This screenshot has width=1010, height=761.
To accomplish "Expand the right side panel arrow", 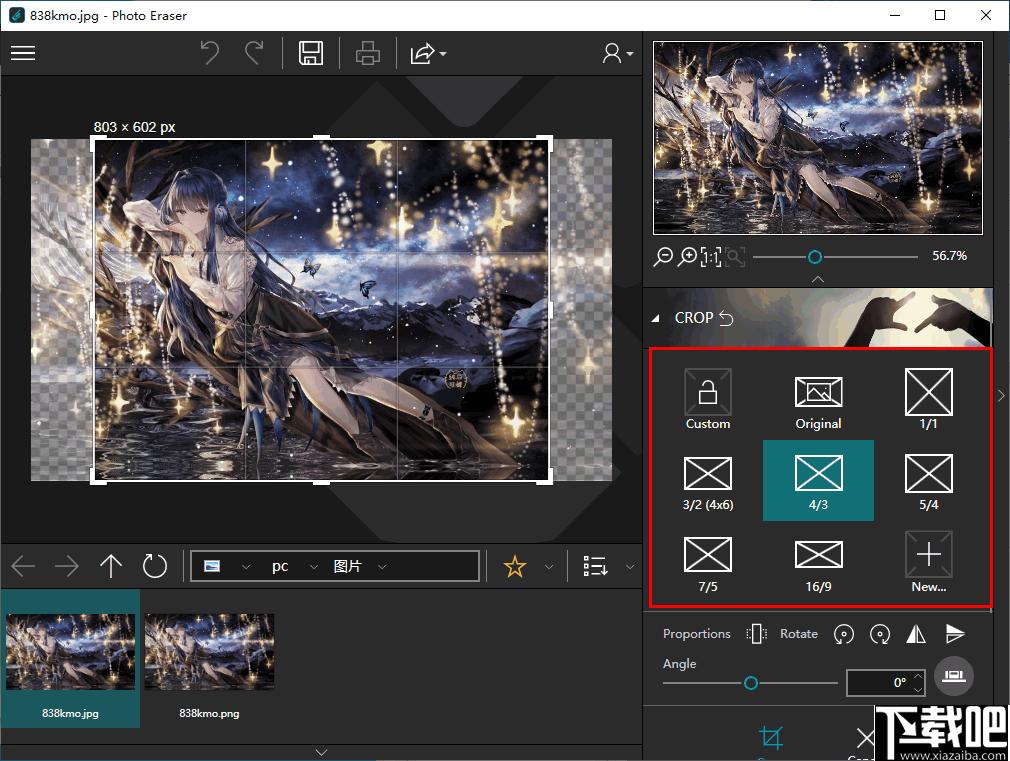I will click(1002, 396).
